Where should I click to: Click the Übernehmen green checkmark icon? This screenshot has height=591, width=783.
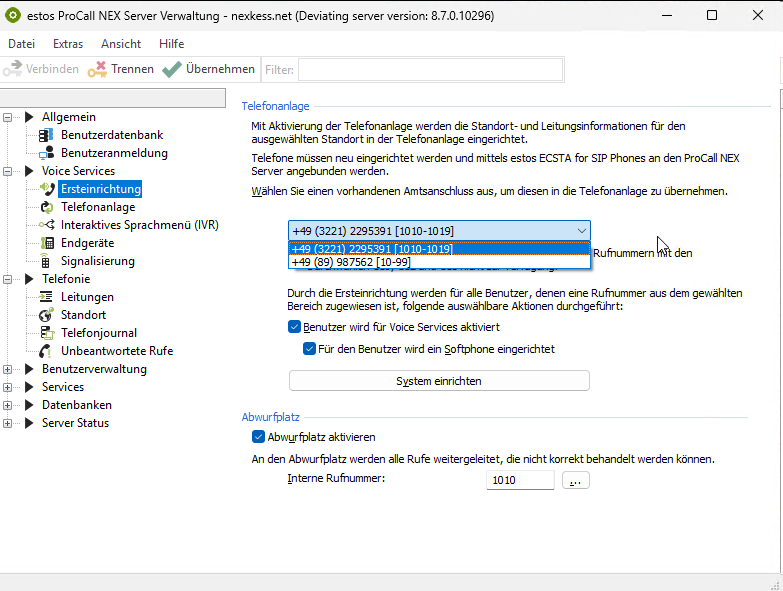[x=171, y=69]
